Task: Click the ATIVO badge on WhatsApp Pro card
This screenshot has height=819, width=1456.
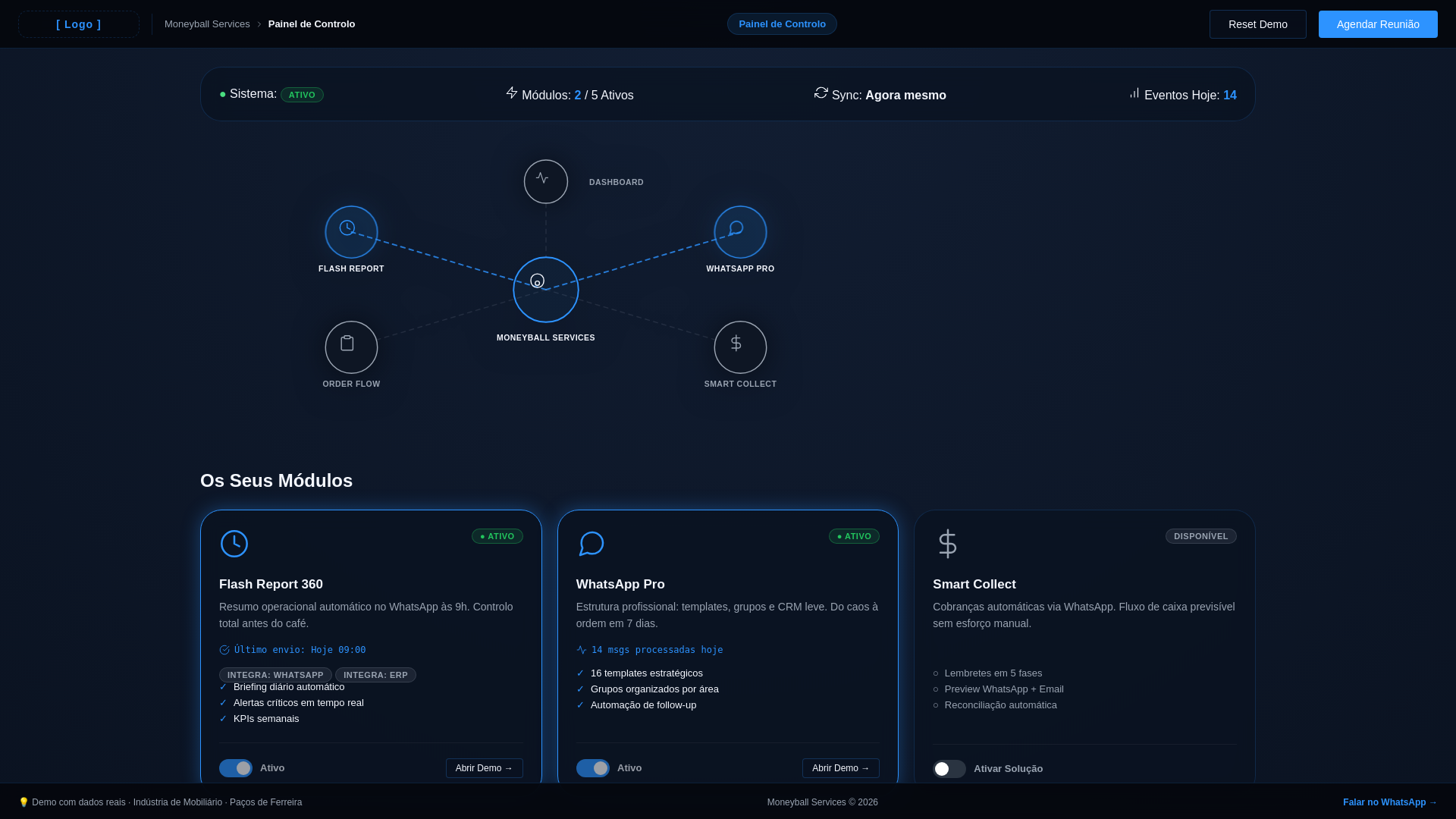Action: click(x=854, y=536)
